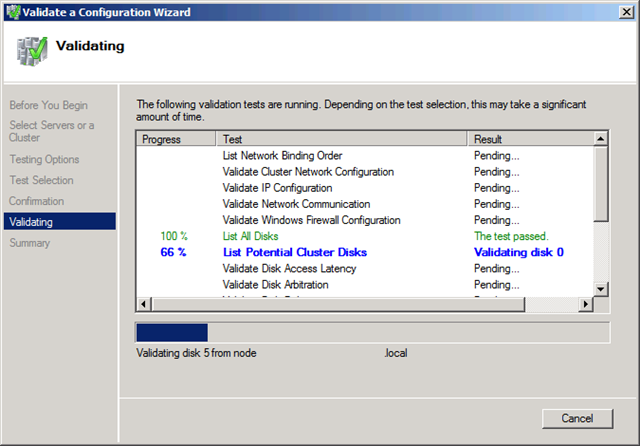Click the 'Validating disk 0' result

(x=519, y=252)
